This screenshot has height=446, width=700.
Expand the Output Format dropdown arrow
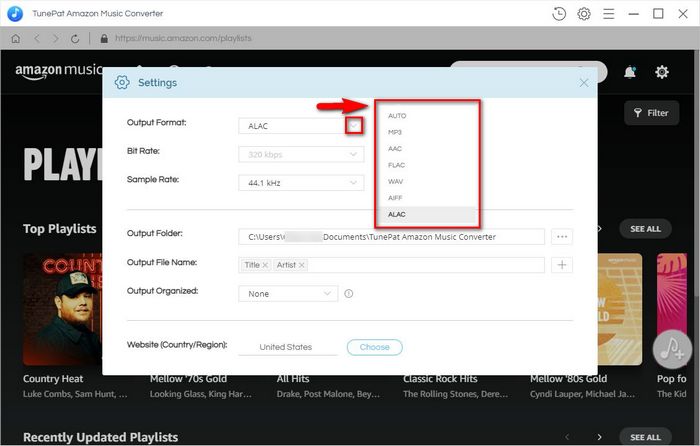[354, 126]
